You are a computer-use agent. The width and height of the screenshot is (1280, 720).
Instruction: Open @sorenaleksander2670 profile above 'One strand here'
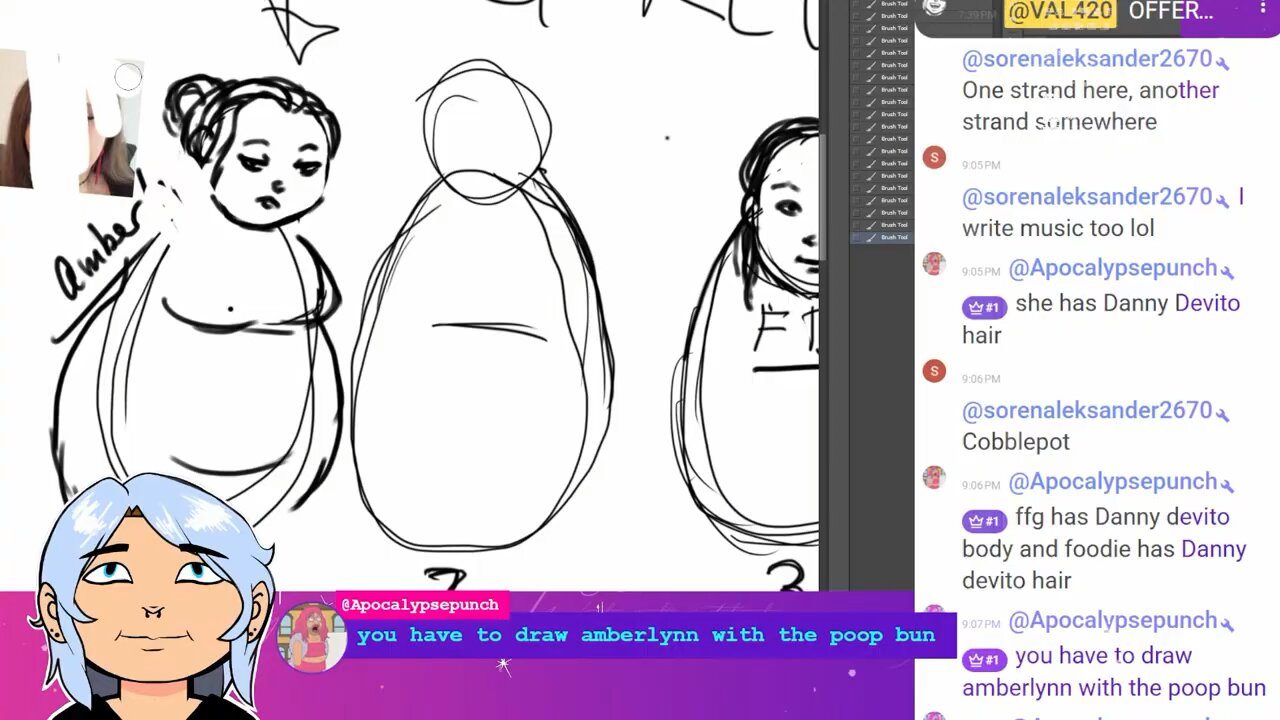(1087, 59)
